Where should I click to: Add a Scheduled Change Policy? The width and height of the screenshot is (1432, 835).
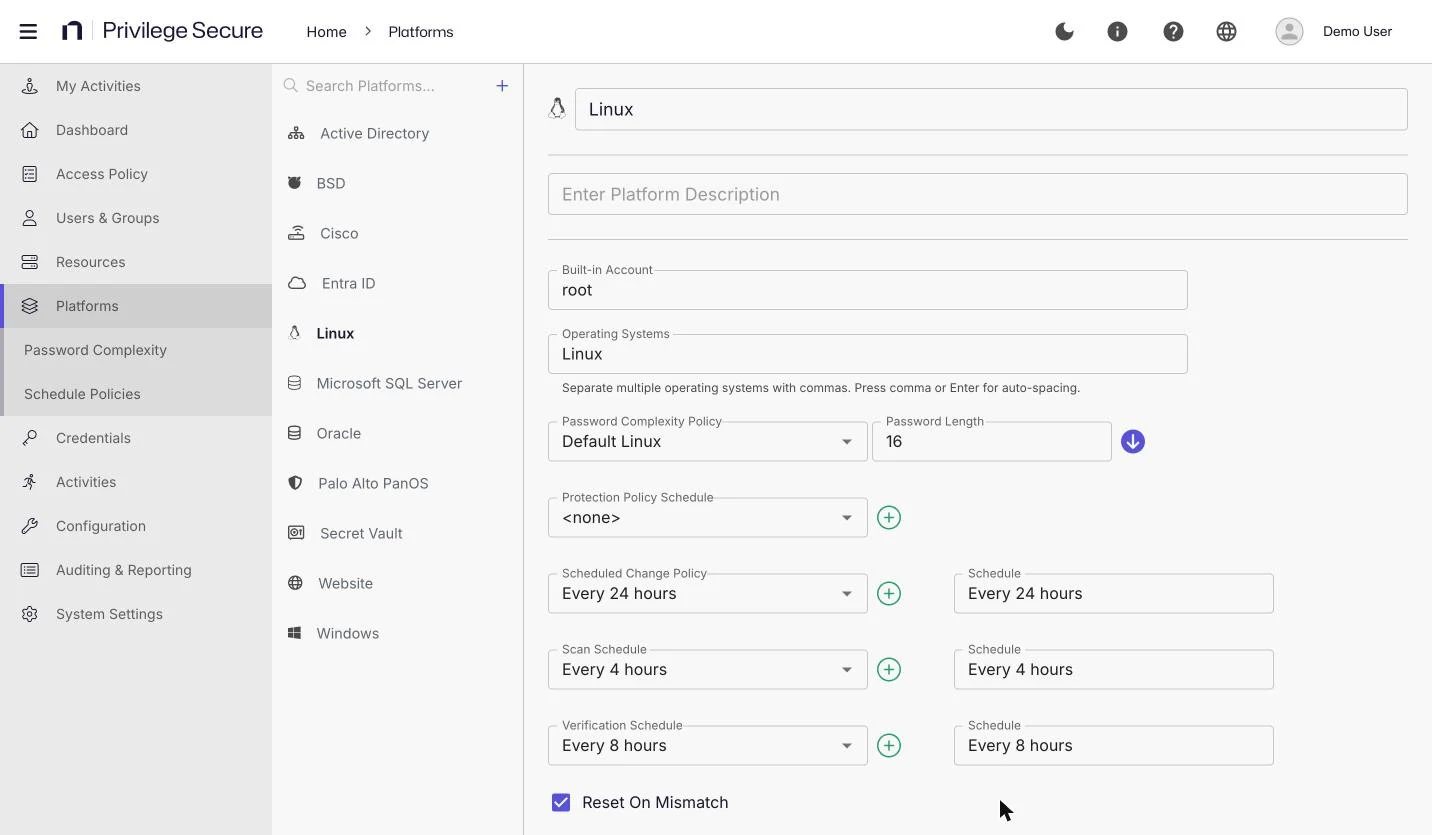[888, 593]
